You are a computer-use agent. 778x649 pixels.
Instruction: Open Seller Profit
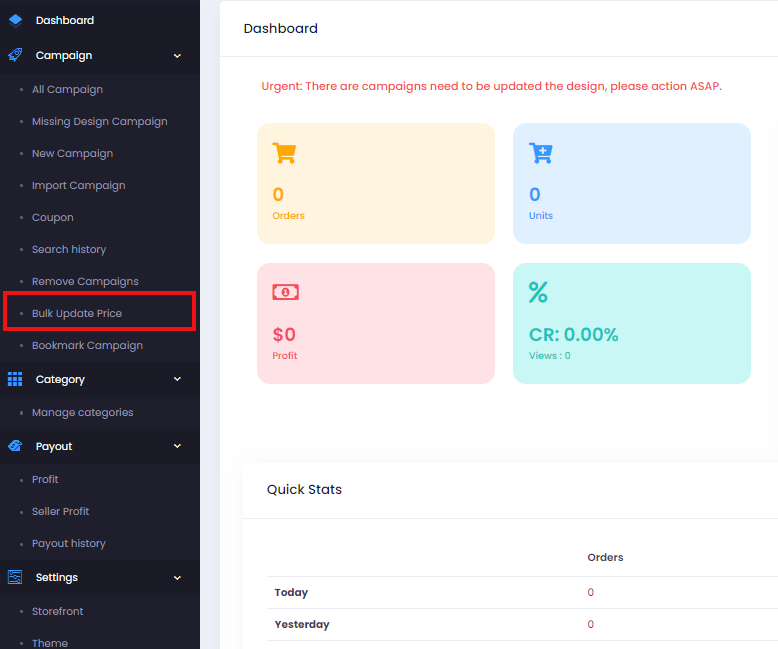pos(61,511)
